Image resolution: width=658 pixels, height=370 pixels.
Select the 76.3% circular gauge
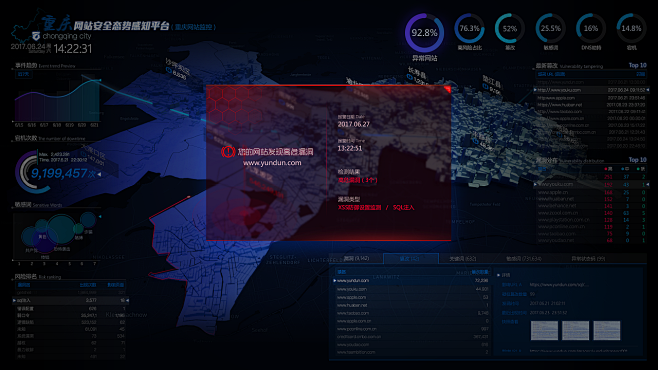[469, 29]
